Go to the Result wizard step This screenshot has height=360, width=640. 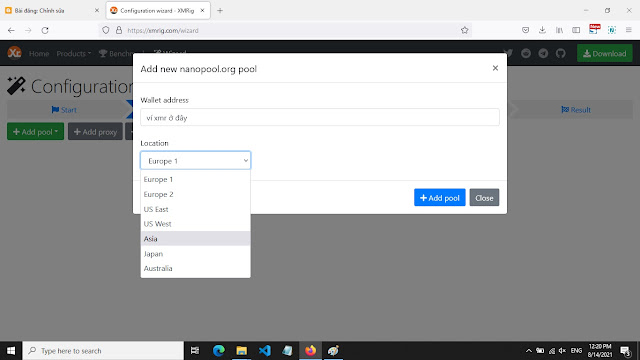coord(576,110)
